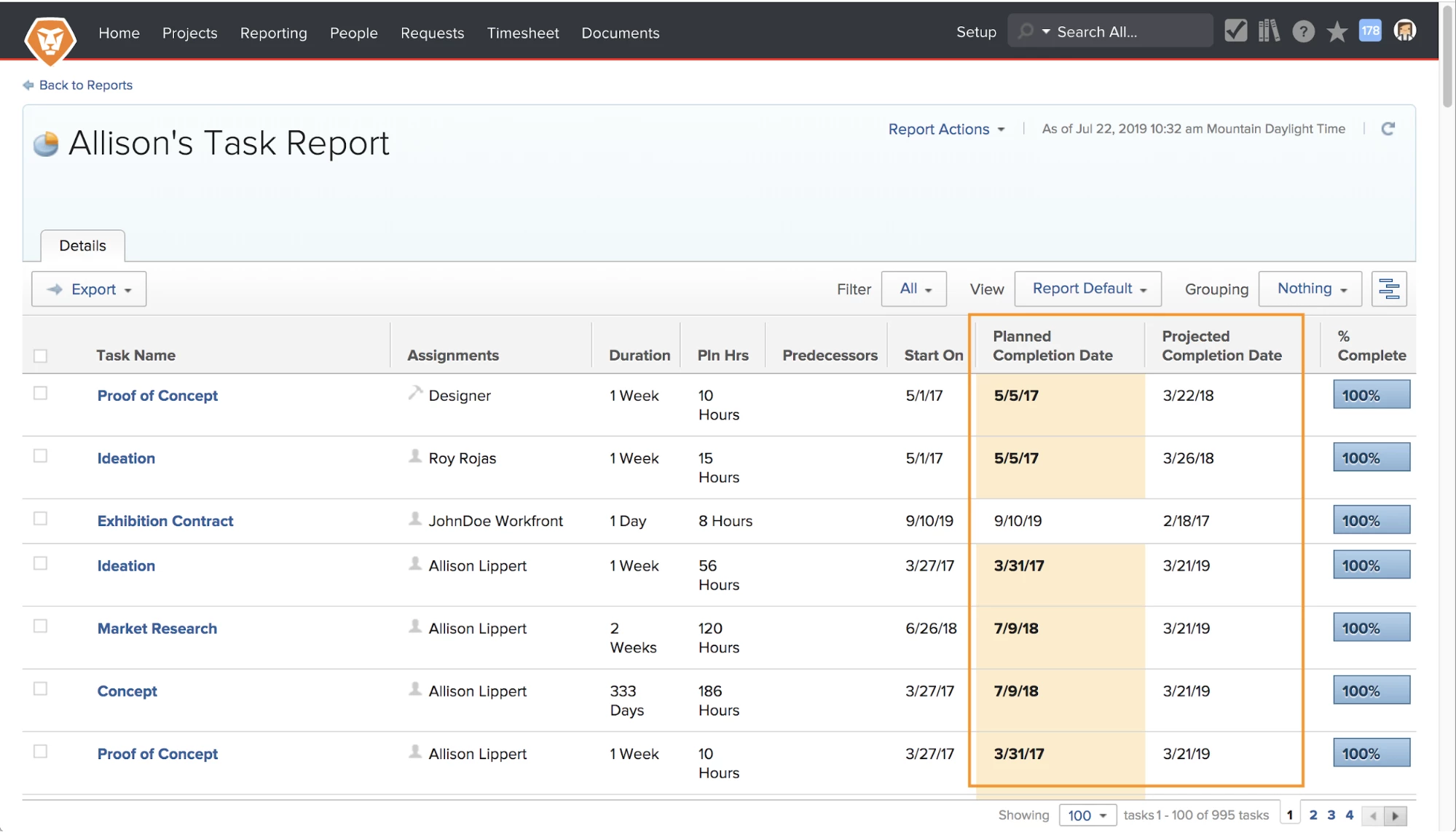Click the user profile avatar
The height and width of the screenshot is (832, 1456).
tap(1404, 31)
